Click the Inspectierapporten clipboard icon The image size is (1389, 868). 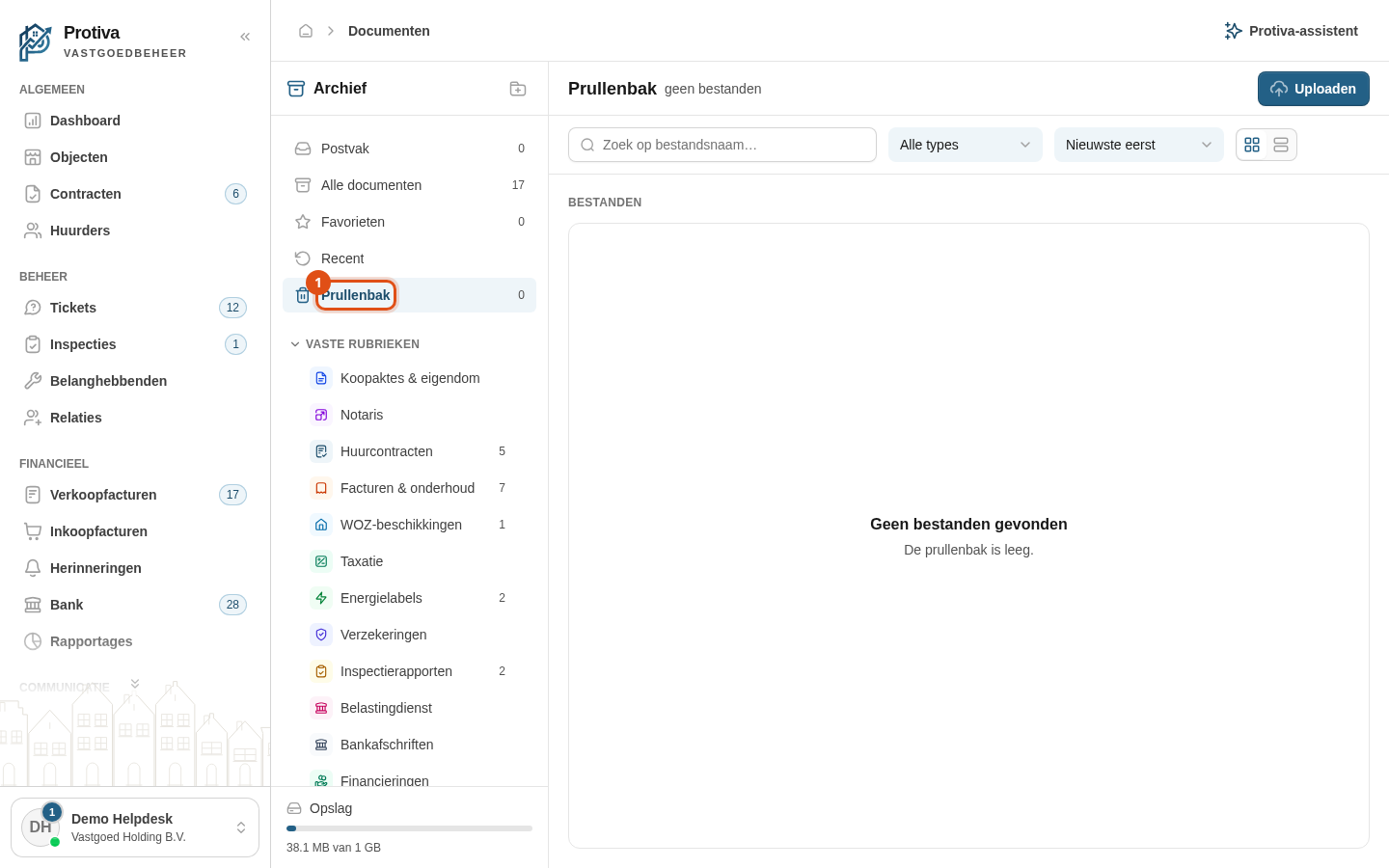[x=321, y=671]
